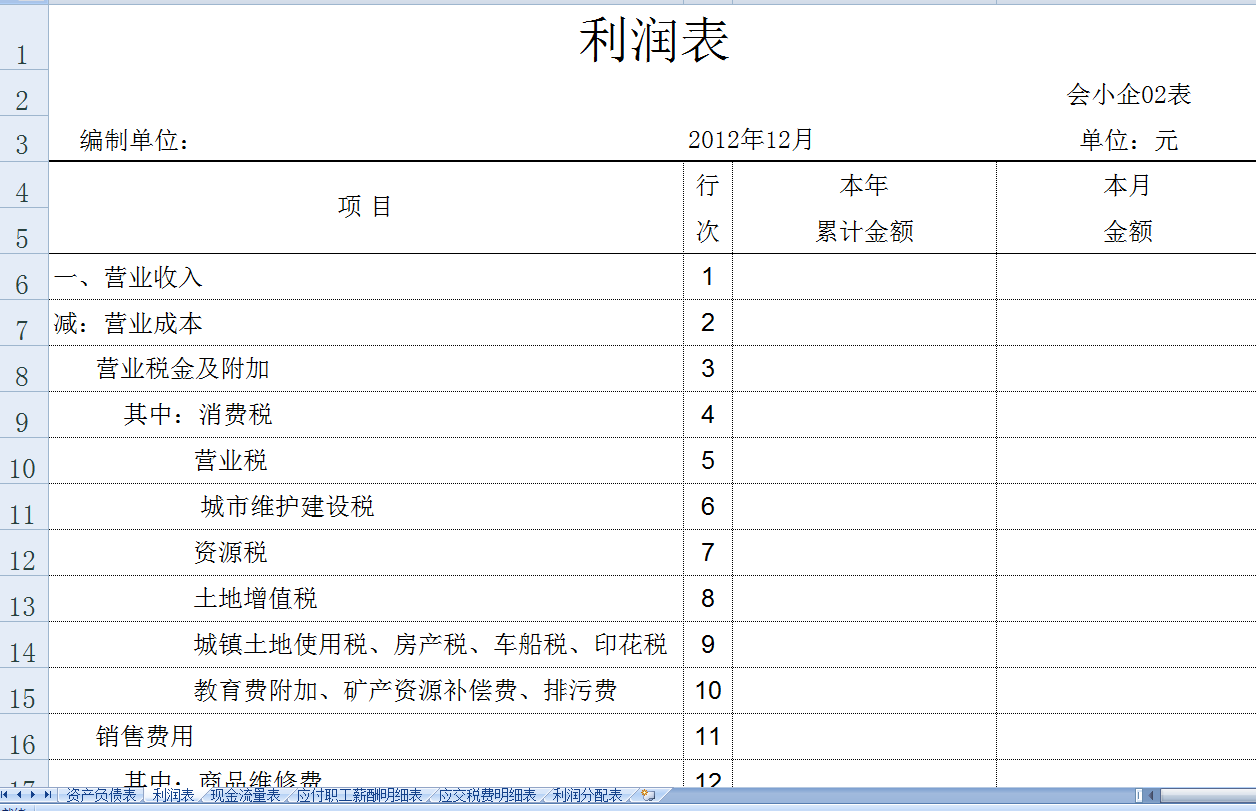Select line number 6 cell

[708, 507]
